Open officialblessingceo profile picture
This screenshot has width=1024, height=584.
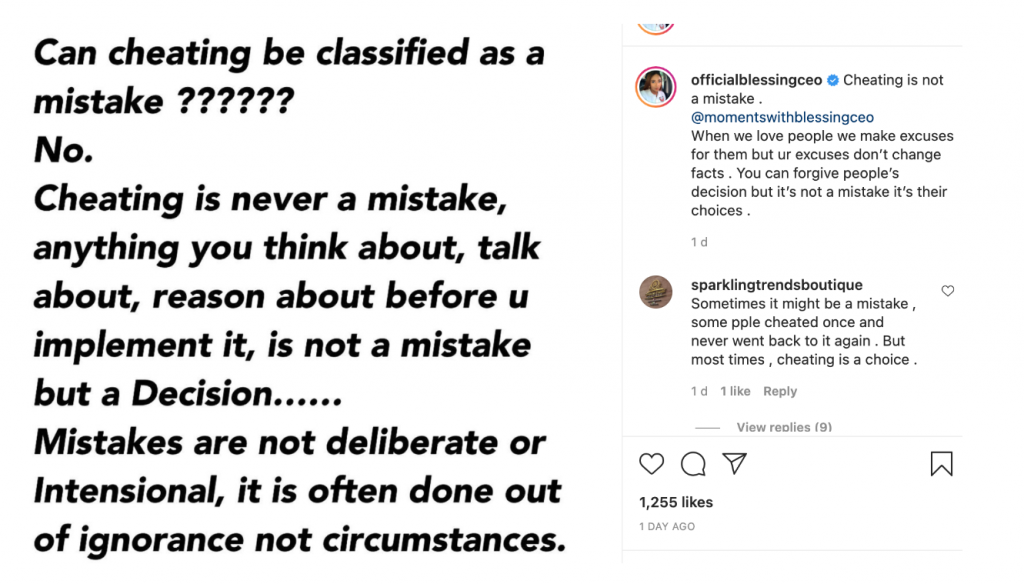click(x=656, y=88)
